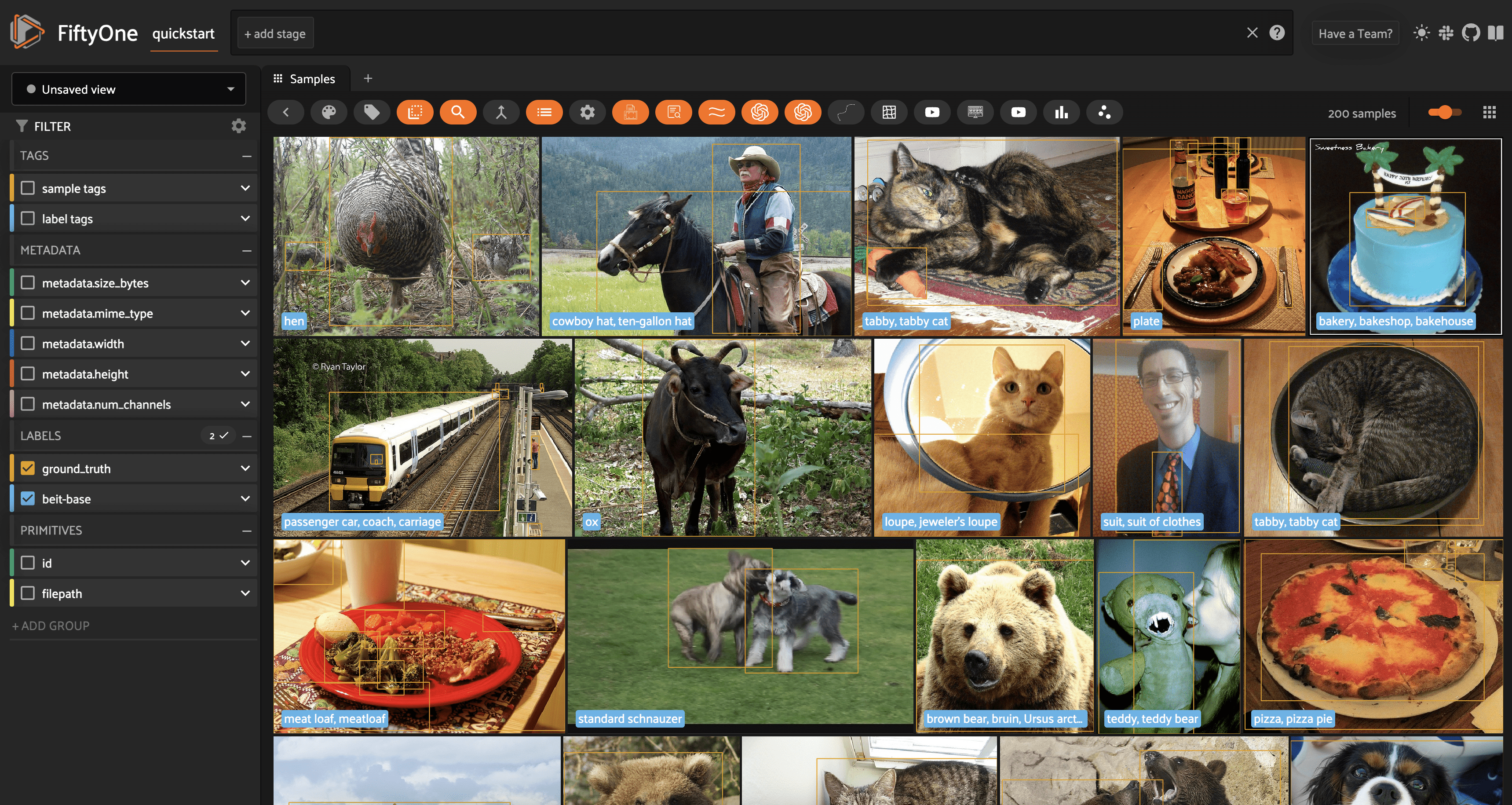
Task: Expand the sample tags dropdown arrow
Action: [245, 188]
